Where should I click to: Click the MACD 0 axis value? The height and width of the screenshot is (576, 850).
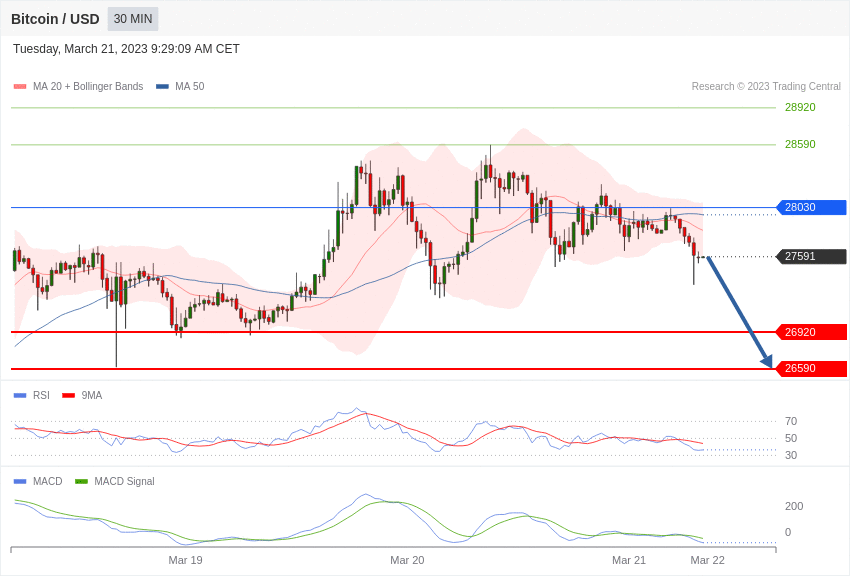coord(788,532)
